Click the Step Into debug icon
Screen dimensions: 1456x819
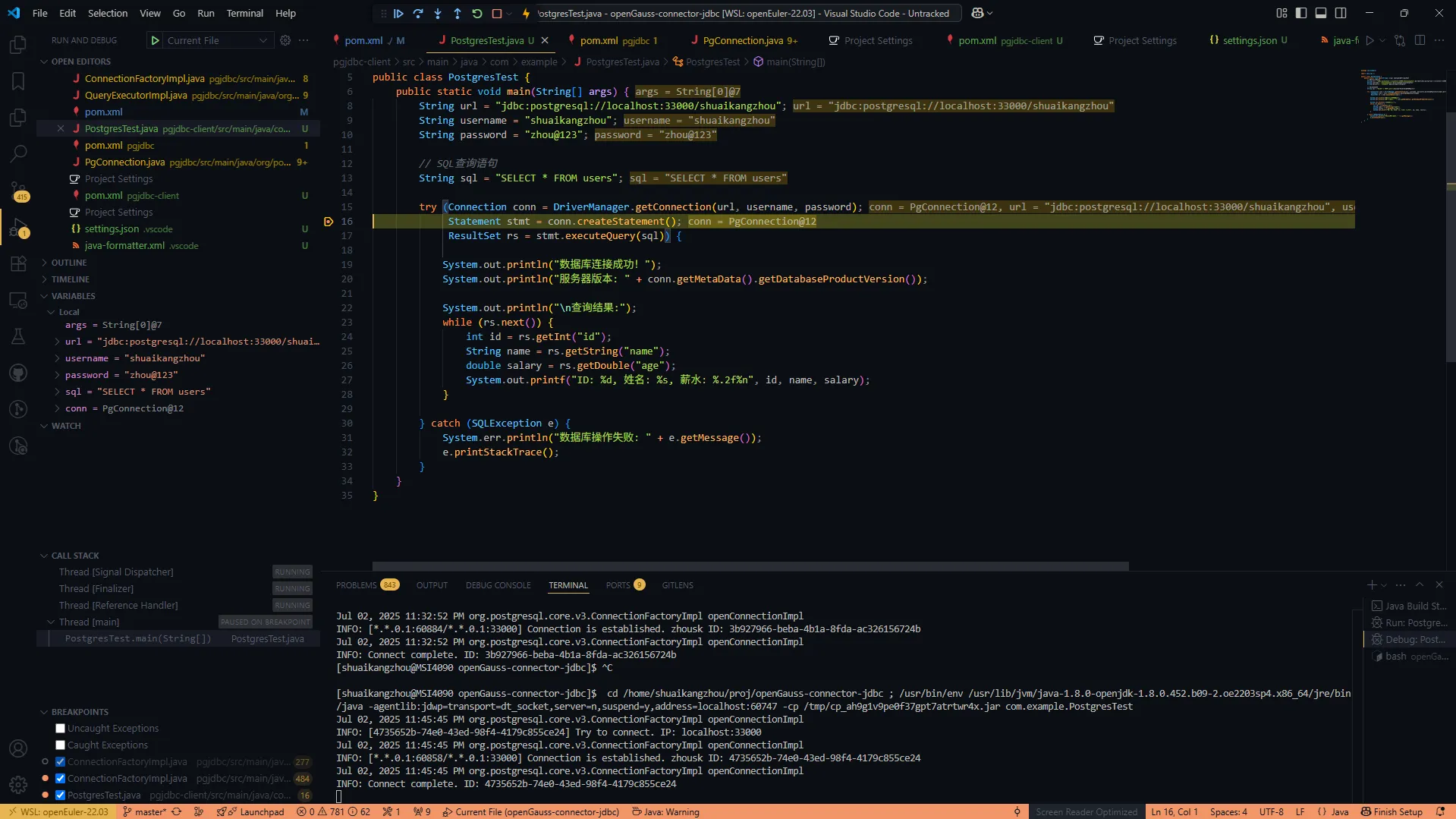tap(438, 13)
